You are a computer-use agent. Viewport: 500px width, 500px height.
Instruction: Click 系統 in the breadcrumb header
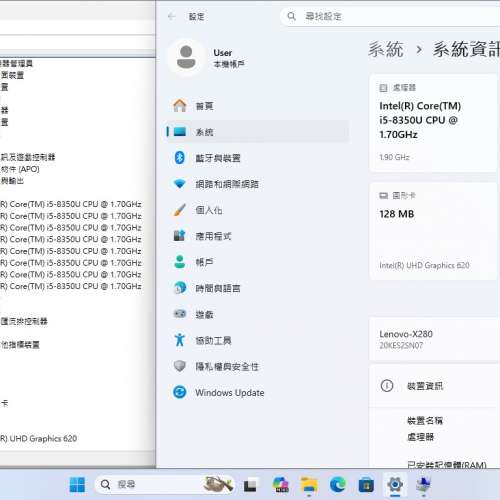coord(386,49)
